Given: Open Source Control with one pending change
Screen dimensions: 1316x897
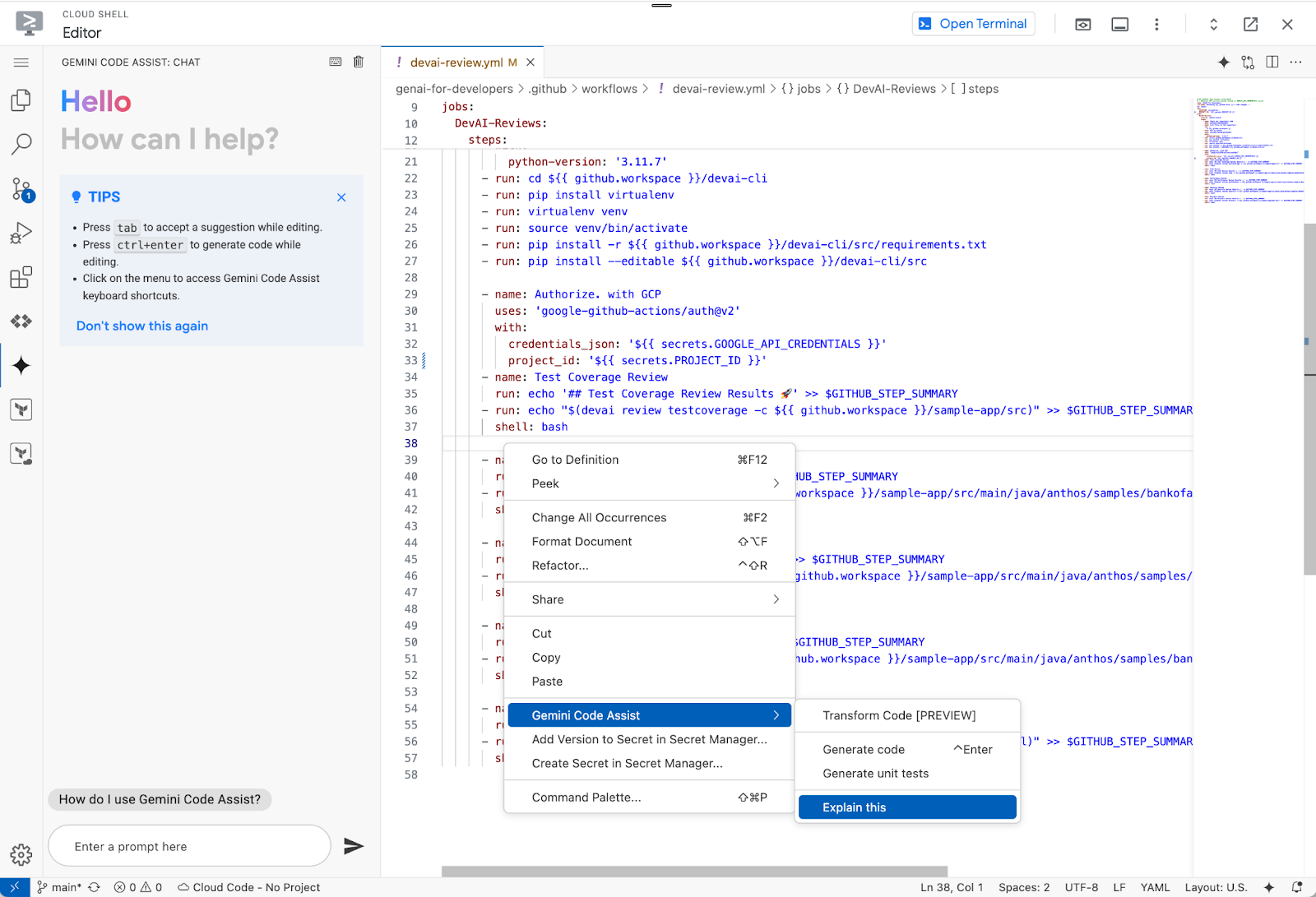Looking at the screenshot, I should (21, 189).
